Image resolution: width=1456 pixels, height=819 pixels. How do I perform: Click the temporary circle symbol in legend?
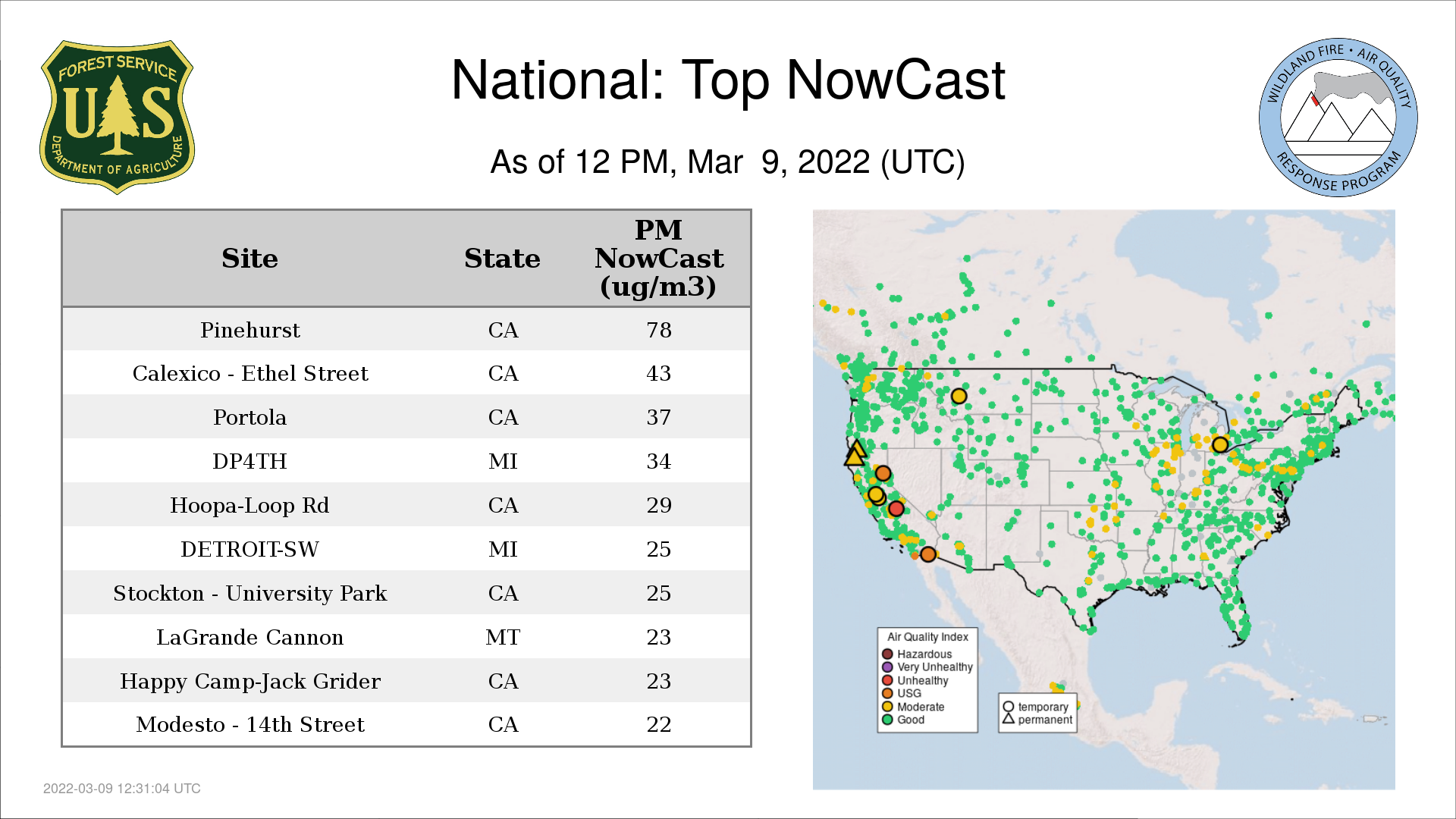(1008, 706)
